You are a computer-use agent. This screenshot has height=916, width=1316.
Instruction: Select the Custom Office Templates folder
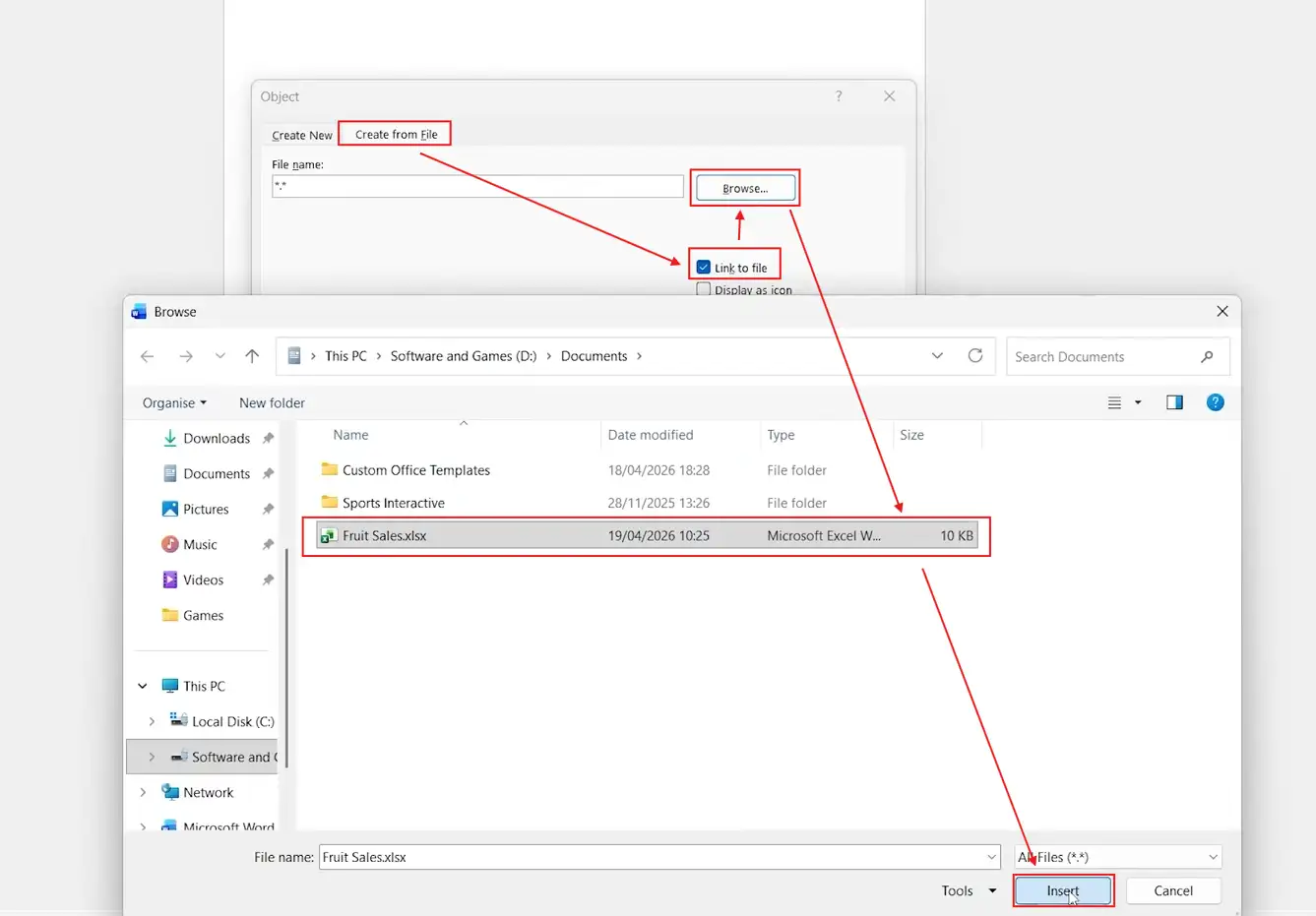(416, 470)
